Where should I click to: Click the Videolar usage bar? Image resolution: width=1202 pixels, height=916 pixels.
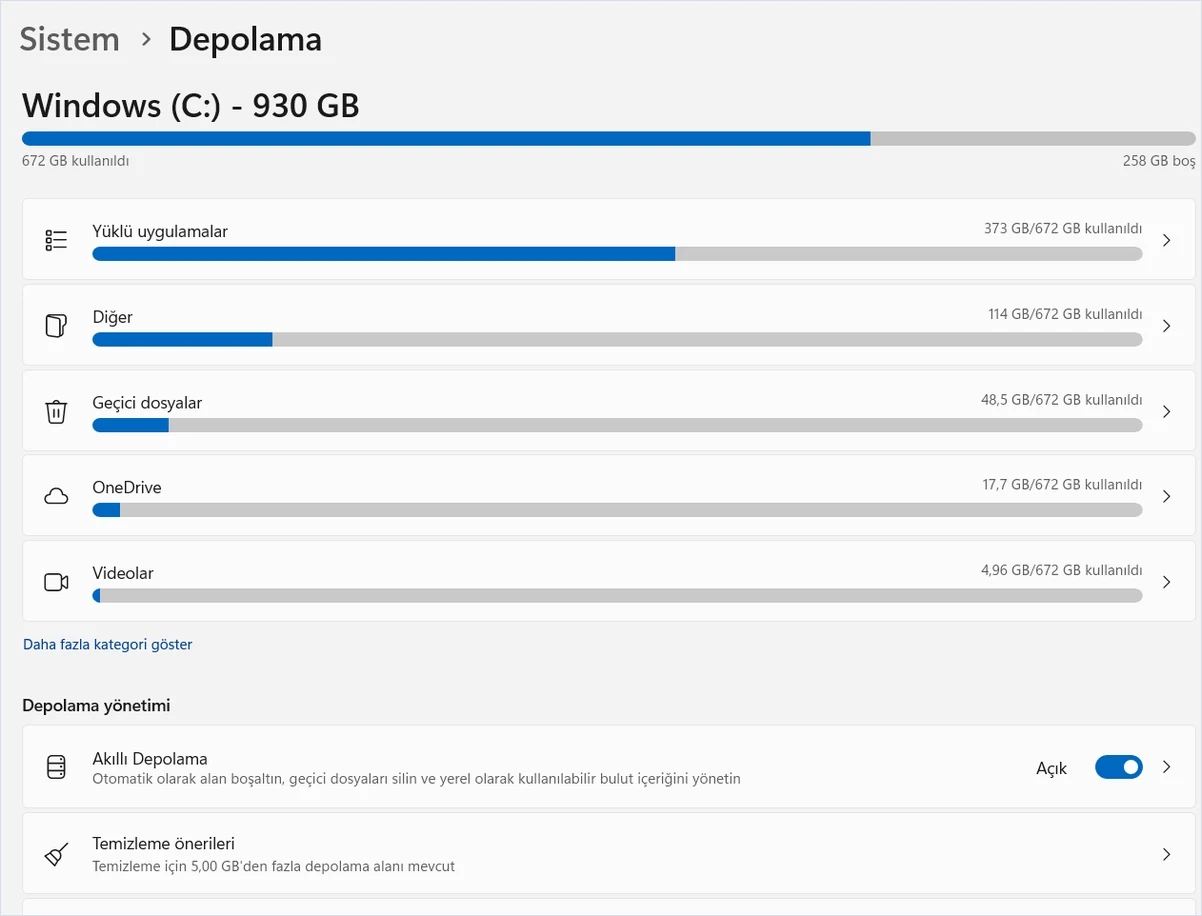[x=617, y=596]
